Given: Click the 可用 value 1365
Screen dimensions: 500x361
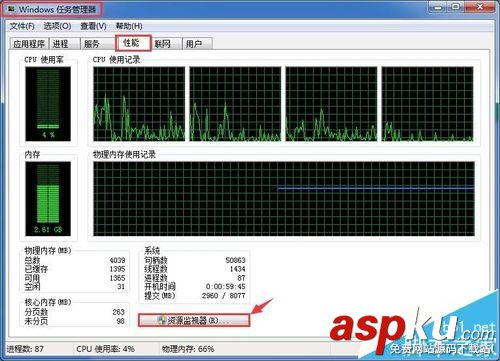Looking at the screenshot, I should (117, 278).
